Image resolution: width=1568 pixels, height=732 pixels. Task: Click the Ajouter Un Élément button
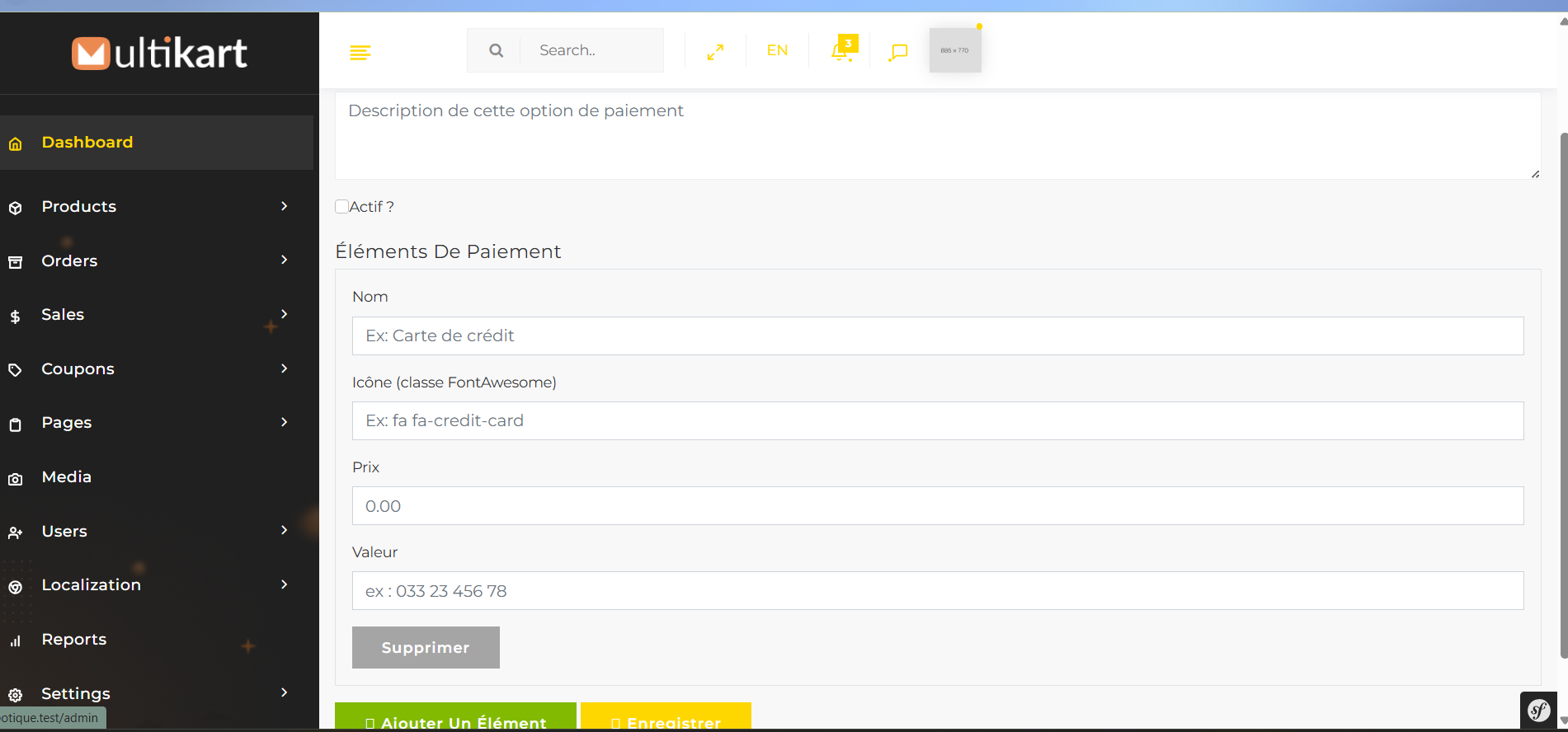[455, 716]
